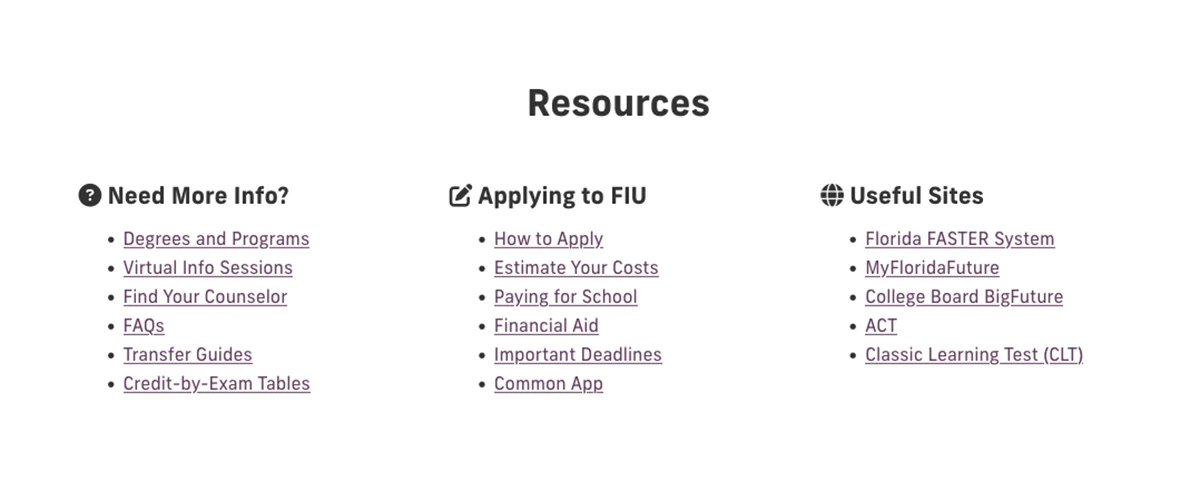The width and height of the screenshot is (1200, 500).
Task: Open the Degrees and Programs link
Action: [216, 239]
